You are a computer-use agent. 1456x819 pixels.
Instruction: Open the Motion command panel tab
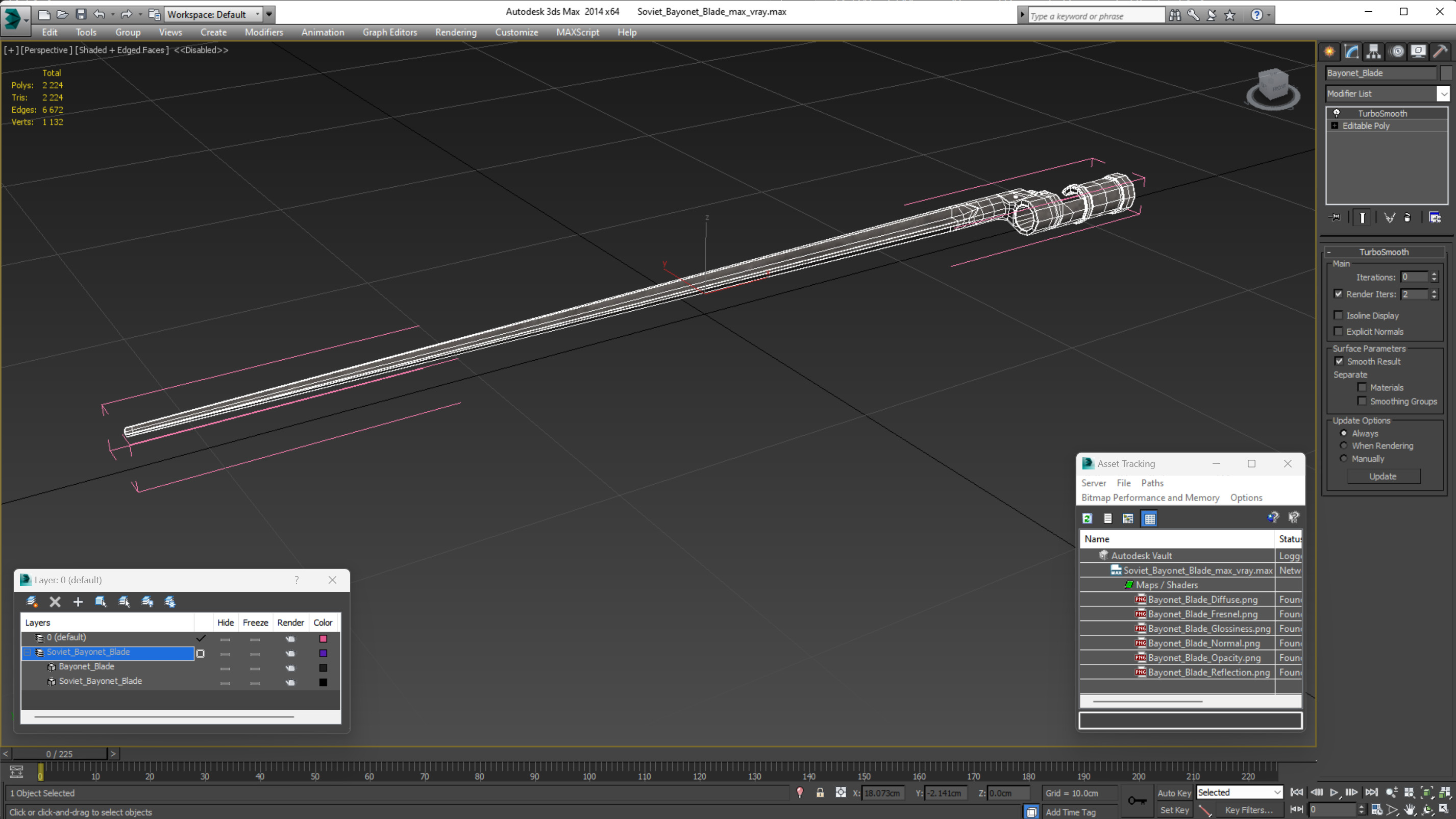(x=1397, y=52)
